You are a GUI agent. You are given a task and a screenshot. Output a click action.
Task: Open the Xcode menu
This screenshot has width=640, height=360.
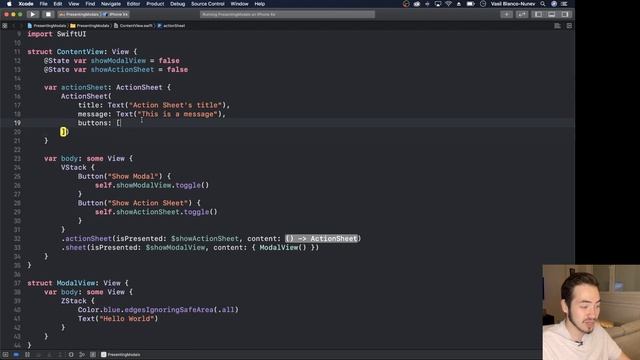click(26, 4)
